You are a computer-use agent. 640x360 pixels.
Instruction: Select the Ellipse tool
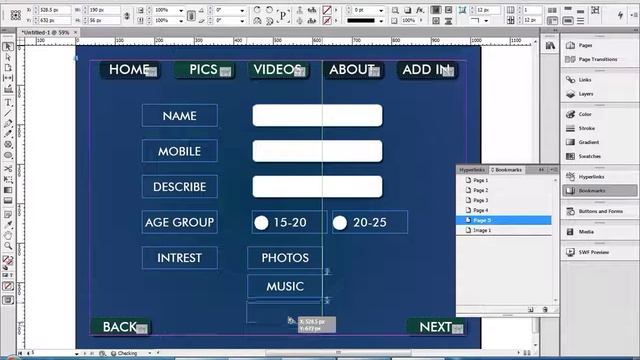pyautogui.click(x=8, y=155)
